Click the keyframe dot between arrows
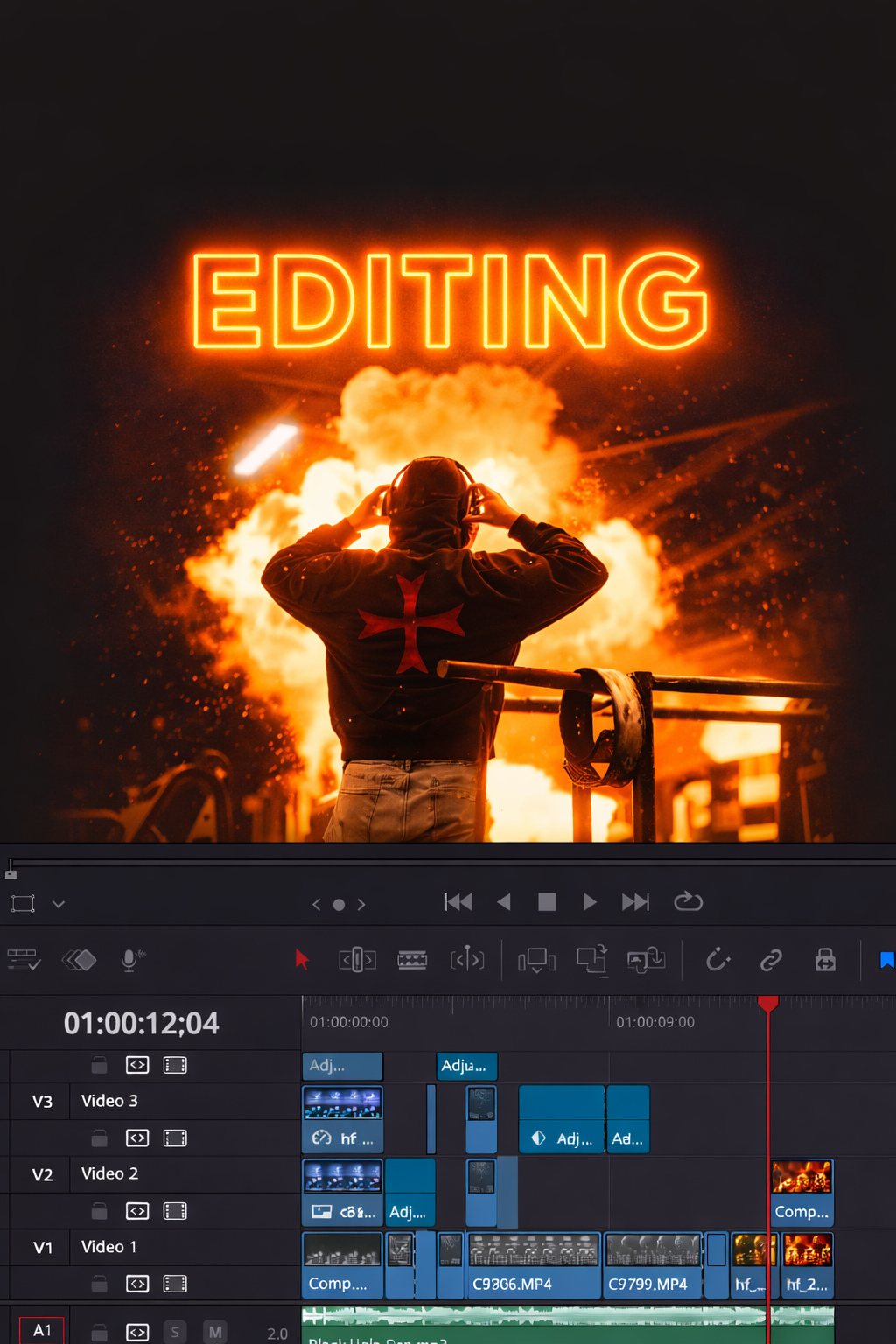The height and width of the screenshot is (1344, 896). coord(339,905)
